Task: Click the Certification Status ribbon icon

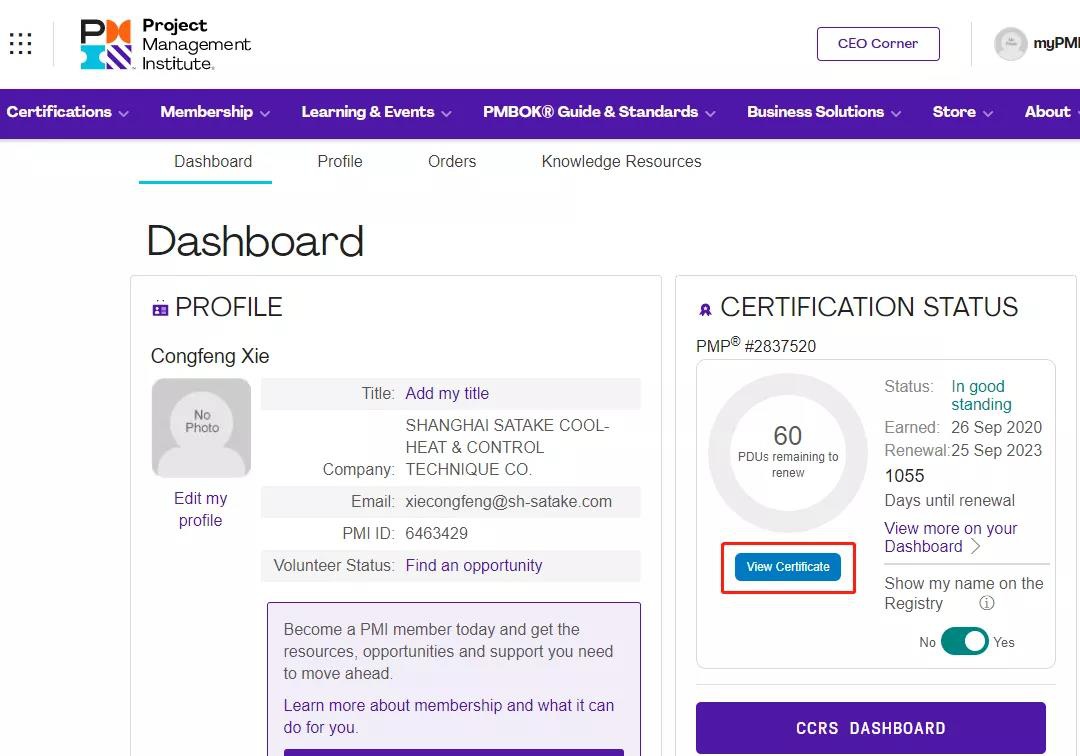Action: (x=705, y=309)
